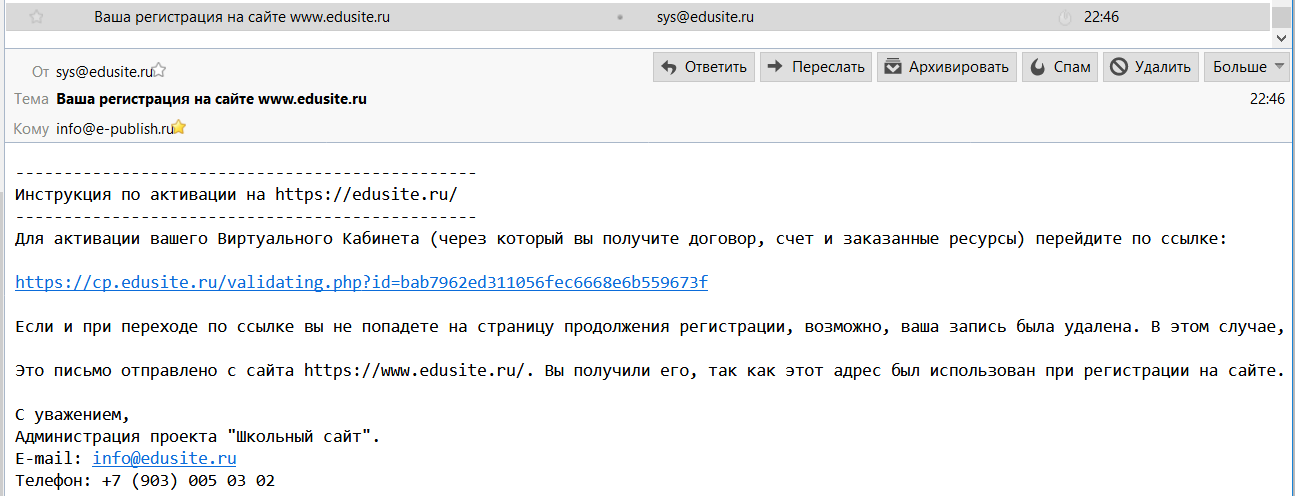
Task: Click the 'Кому' field label
Action: click(32, 128)
